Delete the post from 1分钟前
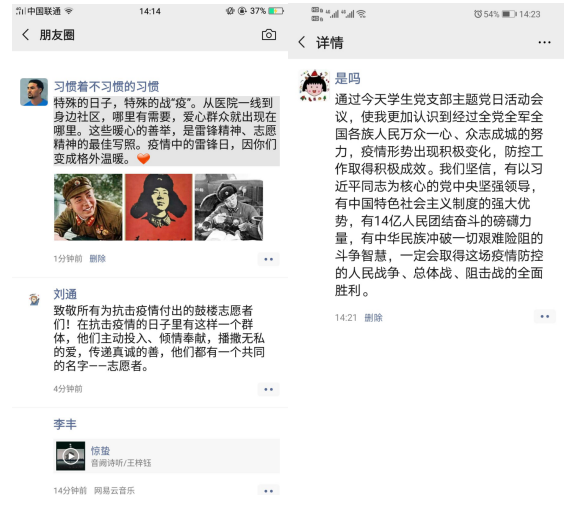 click(x=98, y=259)
